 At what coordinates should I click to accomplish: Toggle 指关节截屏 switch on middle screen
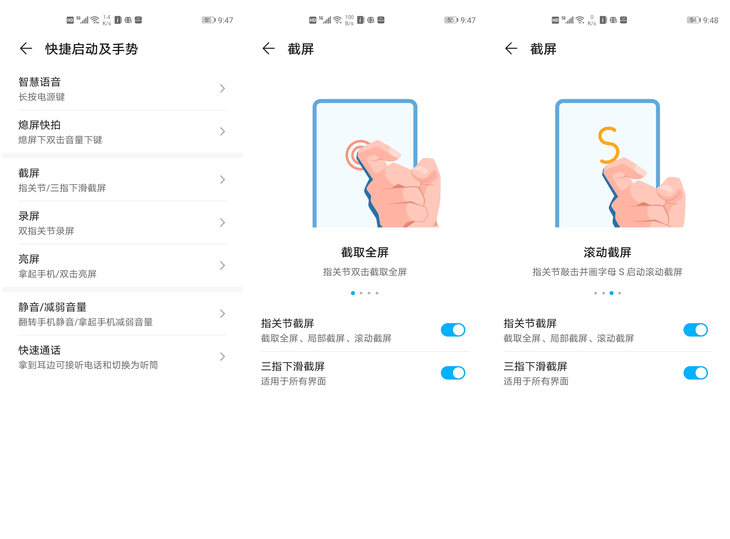pos(453,330)
